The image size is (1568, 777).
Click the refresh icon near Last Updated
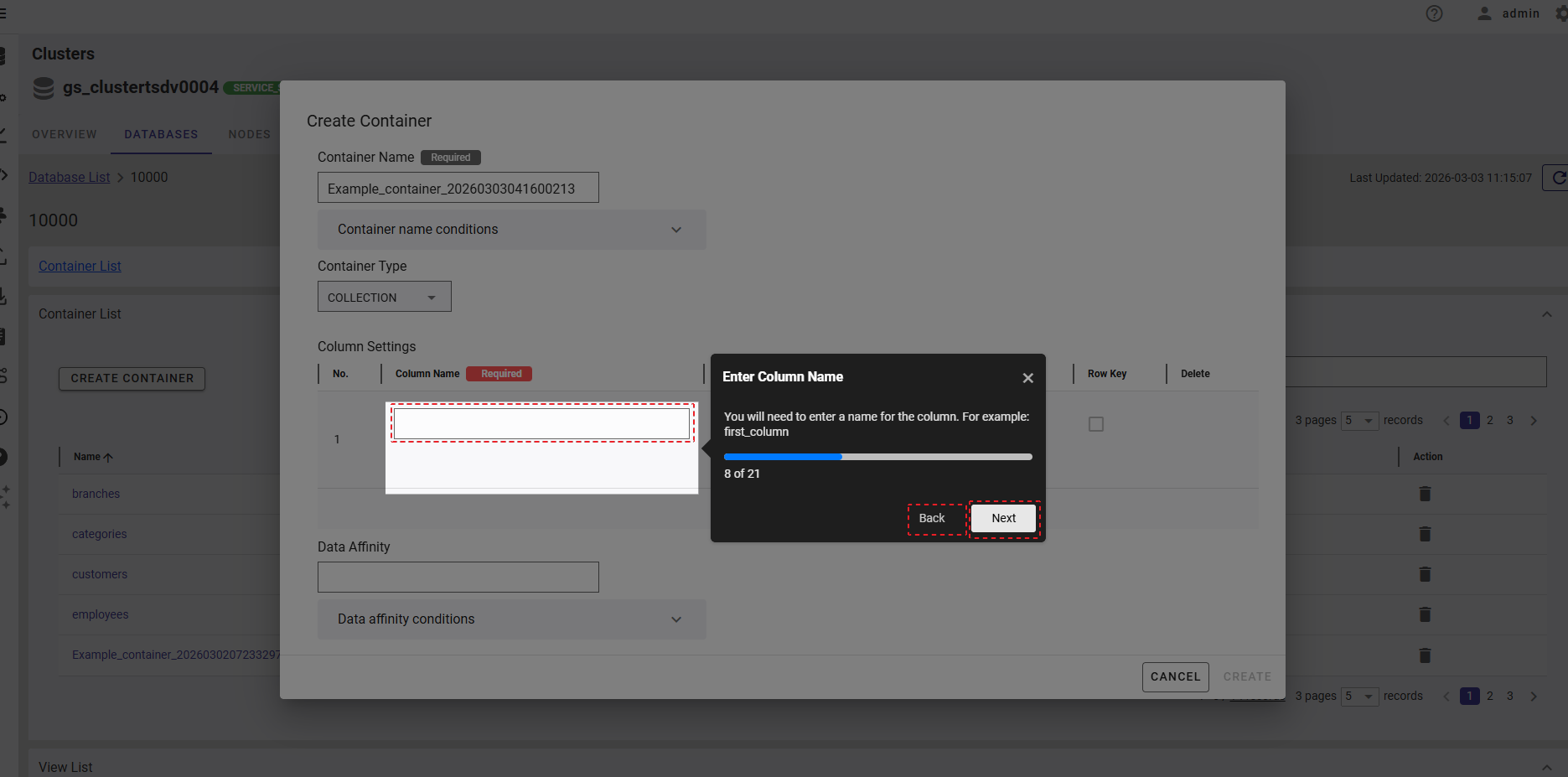point(1557,178)
